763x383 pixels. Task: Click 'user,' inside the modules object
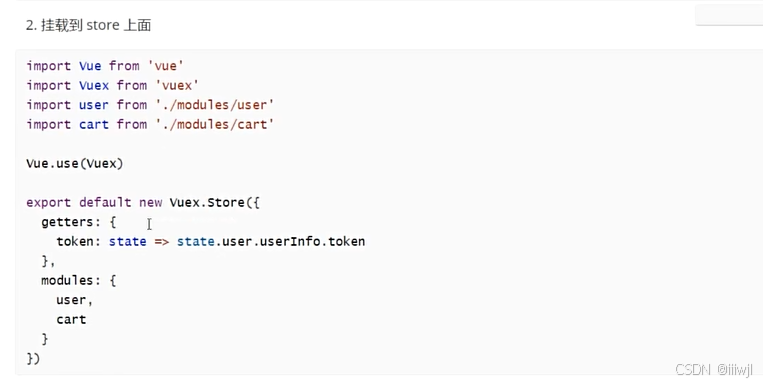pyautogui.click(x=74, y=300)
